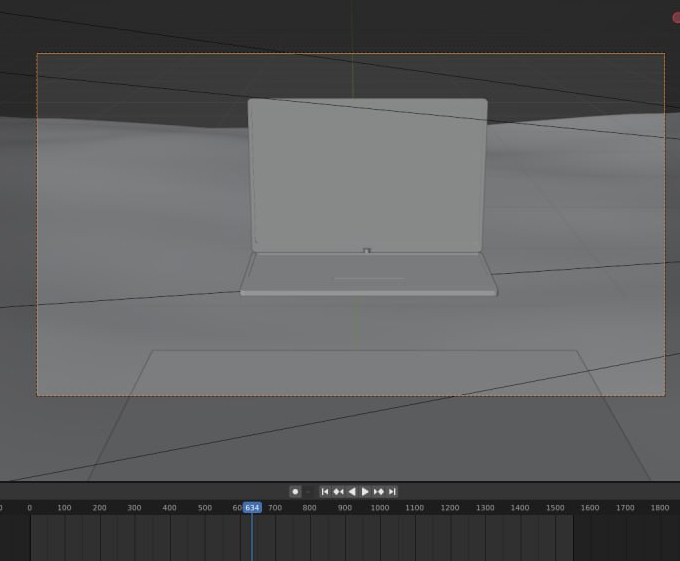This screenshot has width=680, height=561.
Task: Play the animation in reverse
Action: tap(352, 492)
